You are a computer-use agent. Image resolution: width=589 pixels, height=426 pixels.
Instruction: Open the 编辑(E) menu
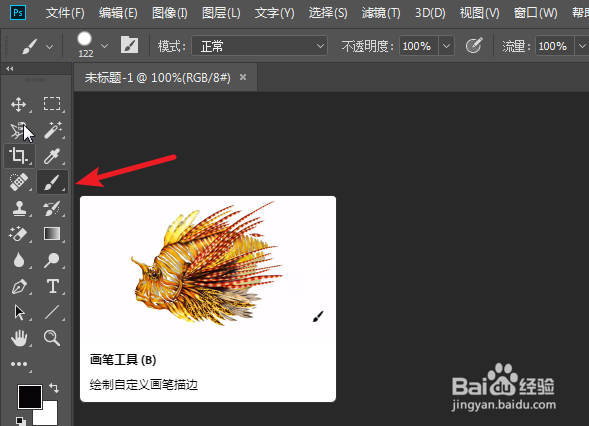tap(118, 13)
